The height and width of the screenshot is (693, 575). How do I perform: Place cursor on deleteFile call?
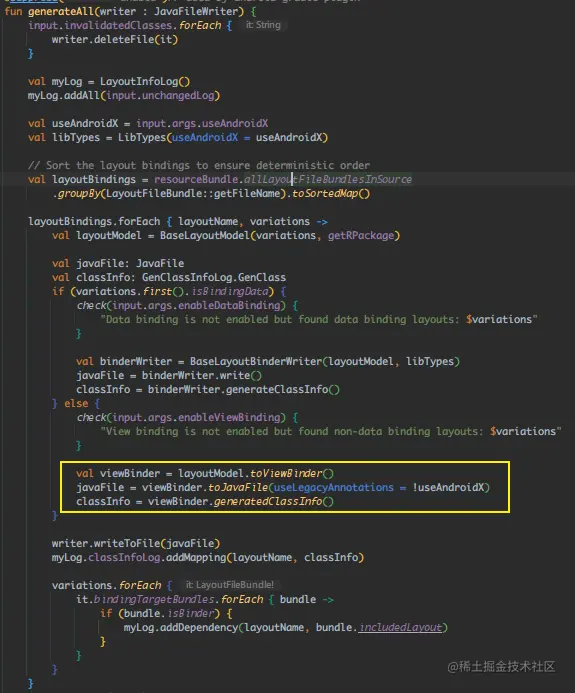coord(124,40)
